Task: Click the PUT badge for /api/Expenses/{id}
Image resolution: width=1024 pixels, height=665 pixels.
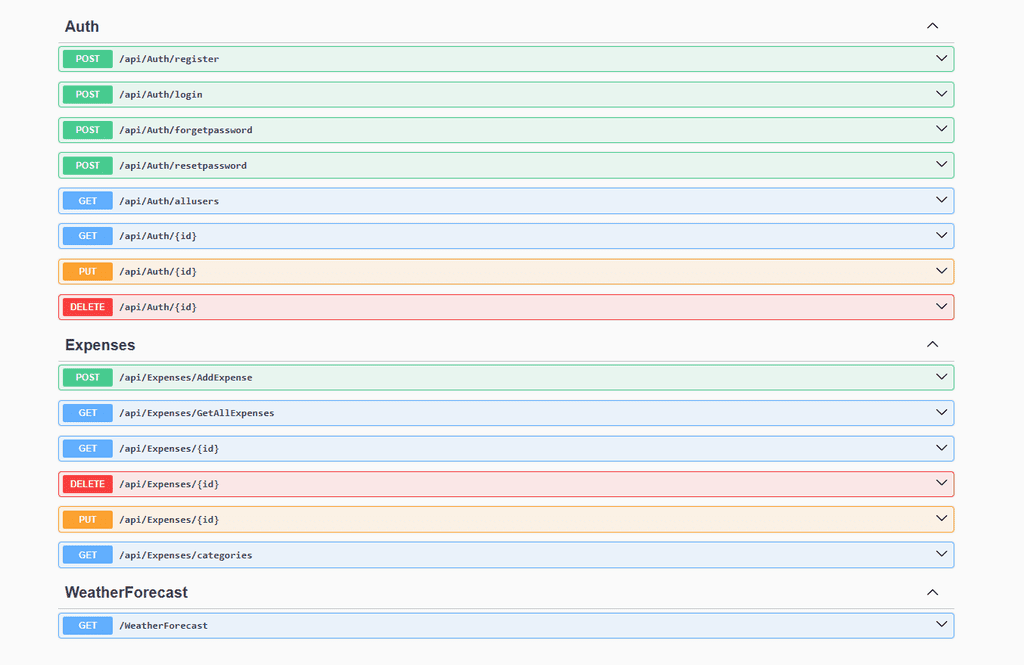Action: pyautogui.click(x=88, y=519)
